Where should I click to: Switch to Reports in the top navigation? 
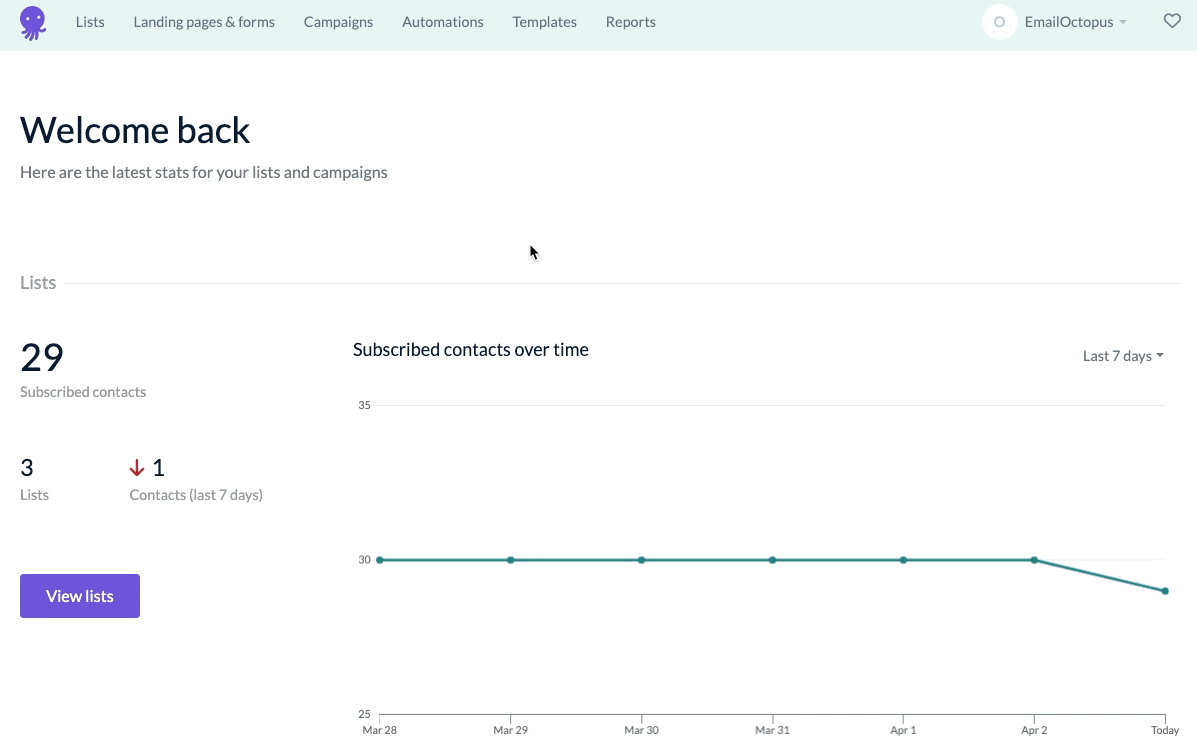coord(631,22)
